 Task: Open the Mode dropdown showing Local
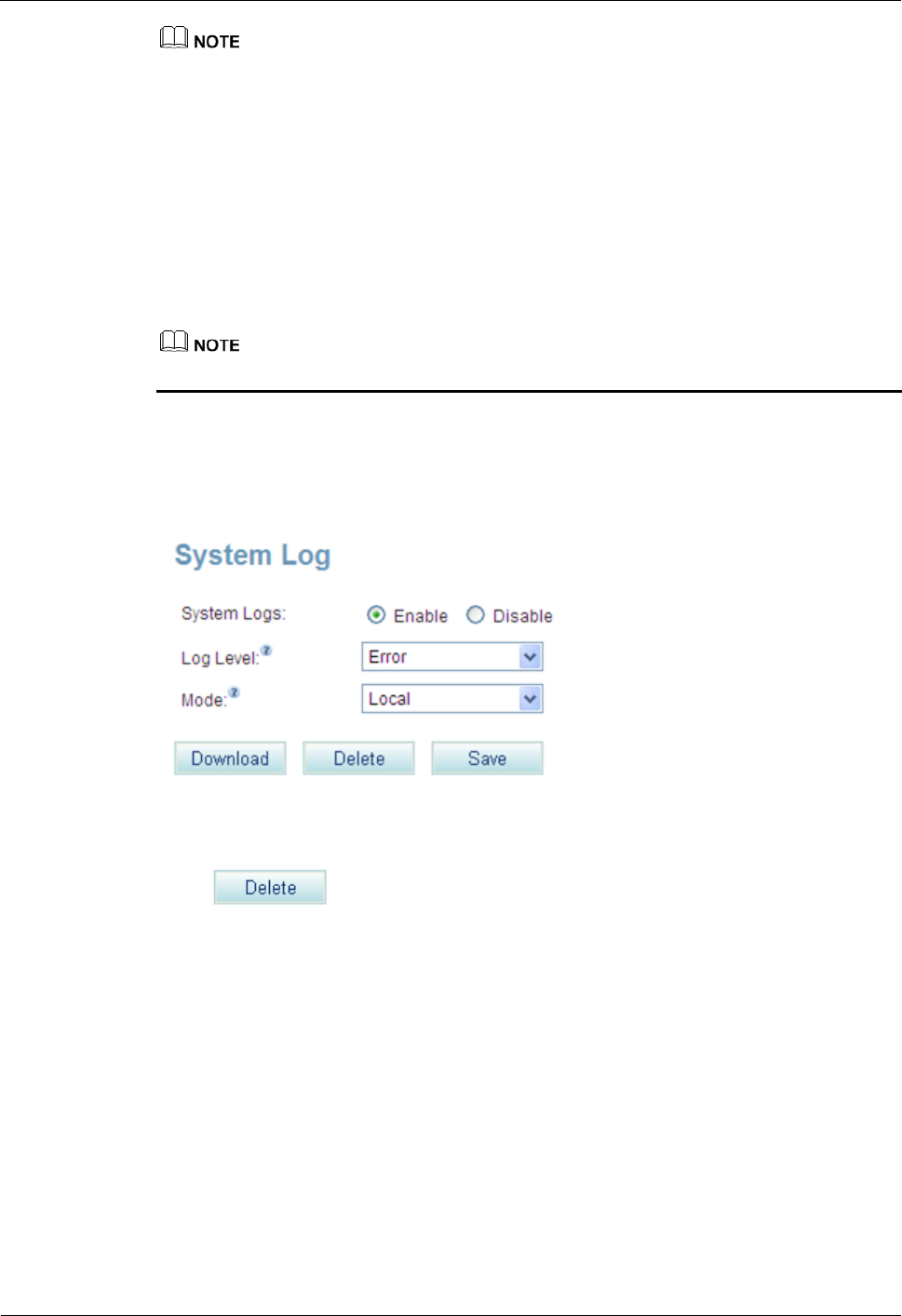(451, 699)
